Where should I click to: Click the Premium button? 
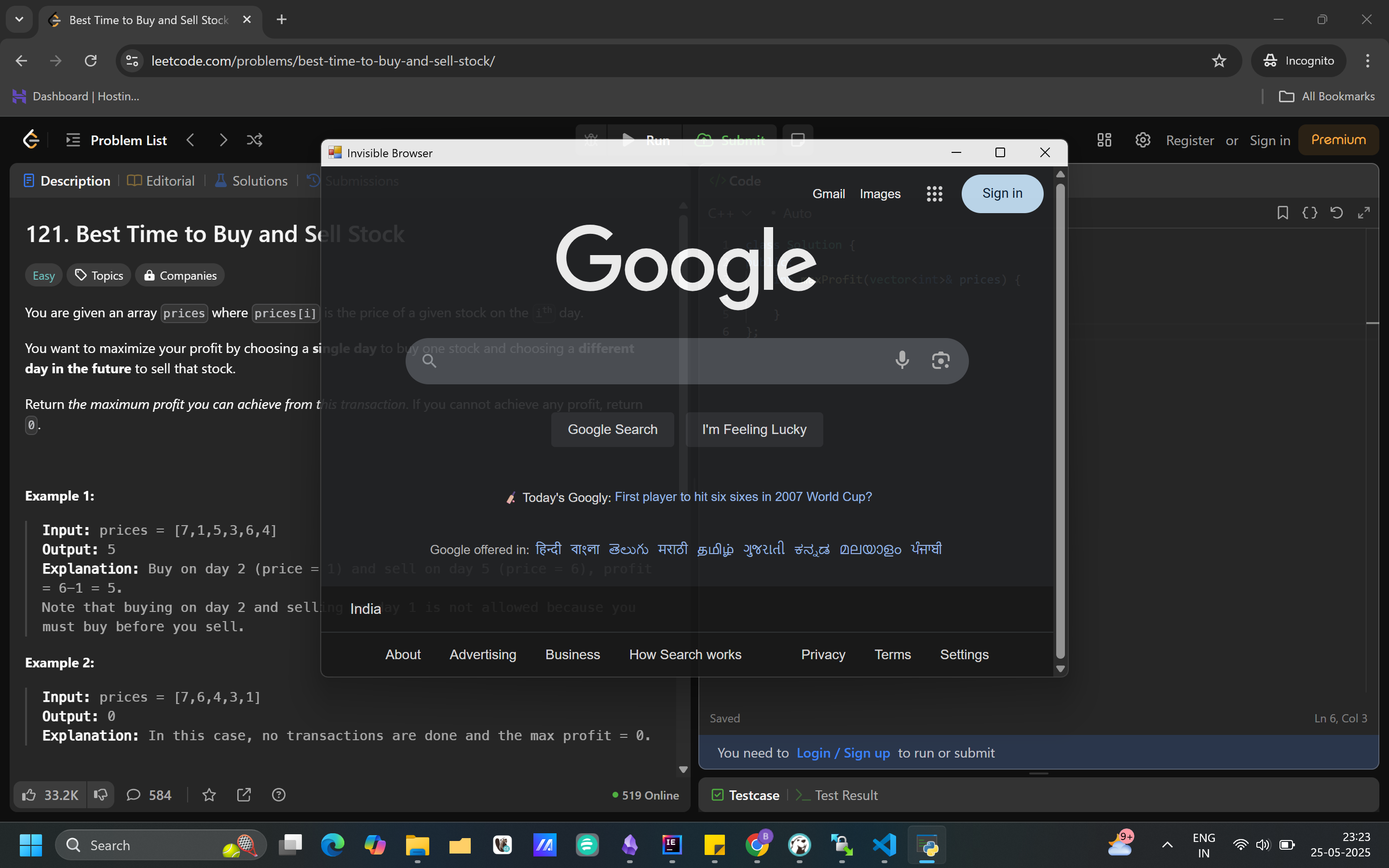(1338, 140)
